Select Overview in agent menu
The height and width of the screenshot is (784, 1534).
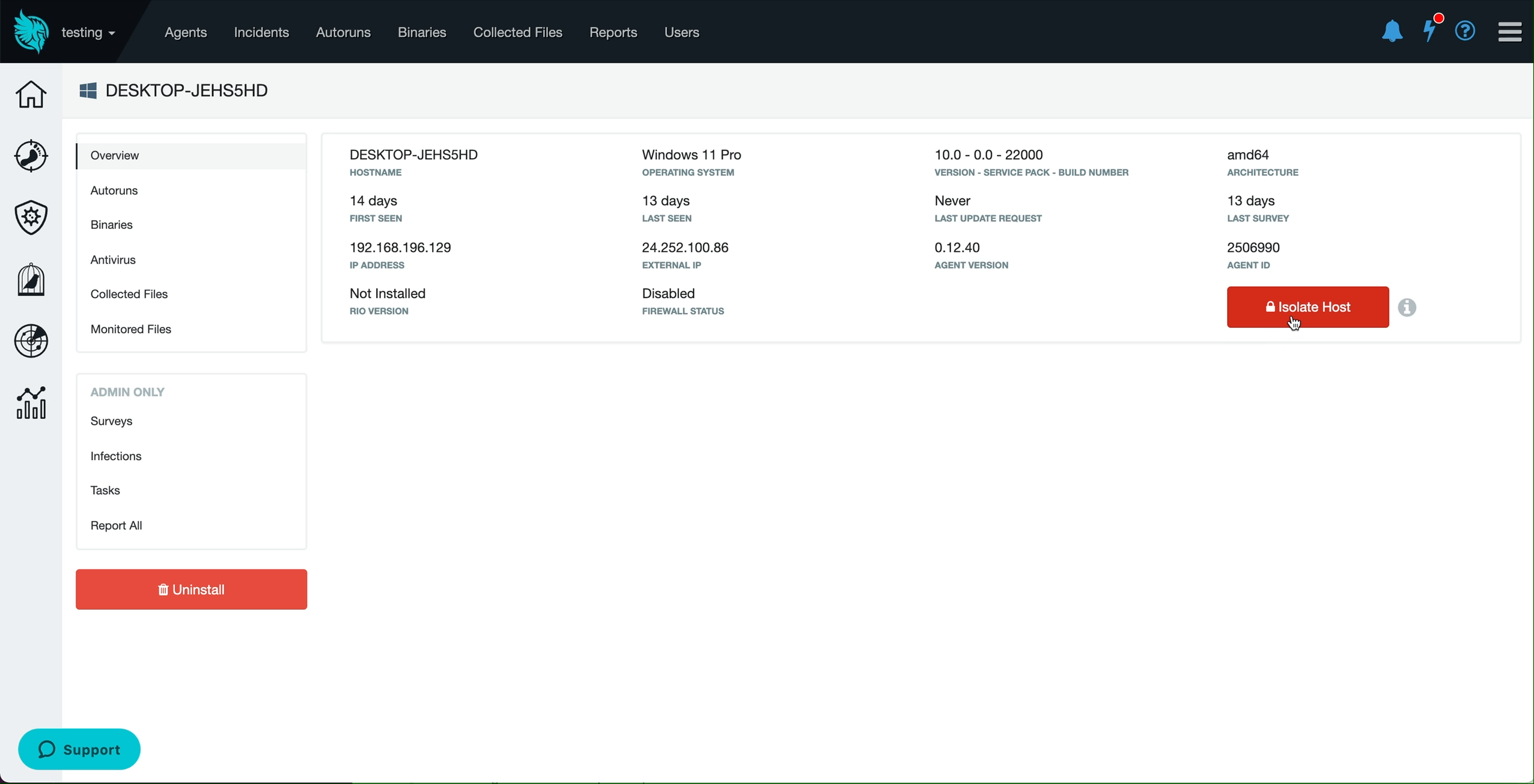[191, 156]
